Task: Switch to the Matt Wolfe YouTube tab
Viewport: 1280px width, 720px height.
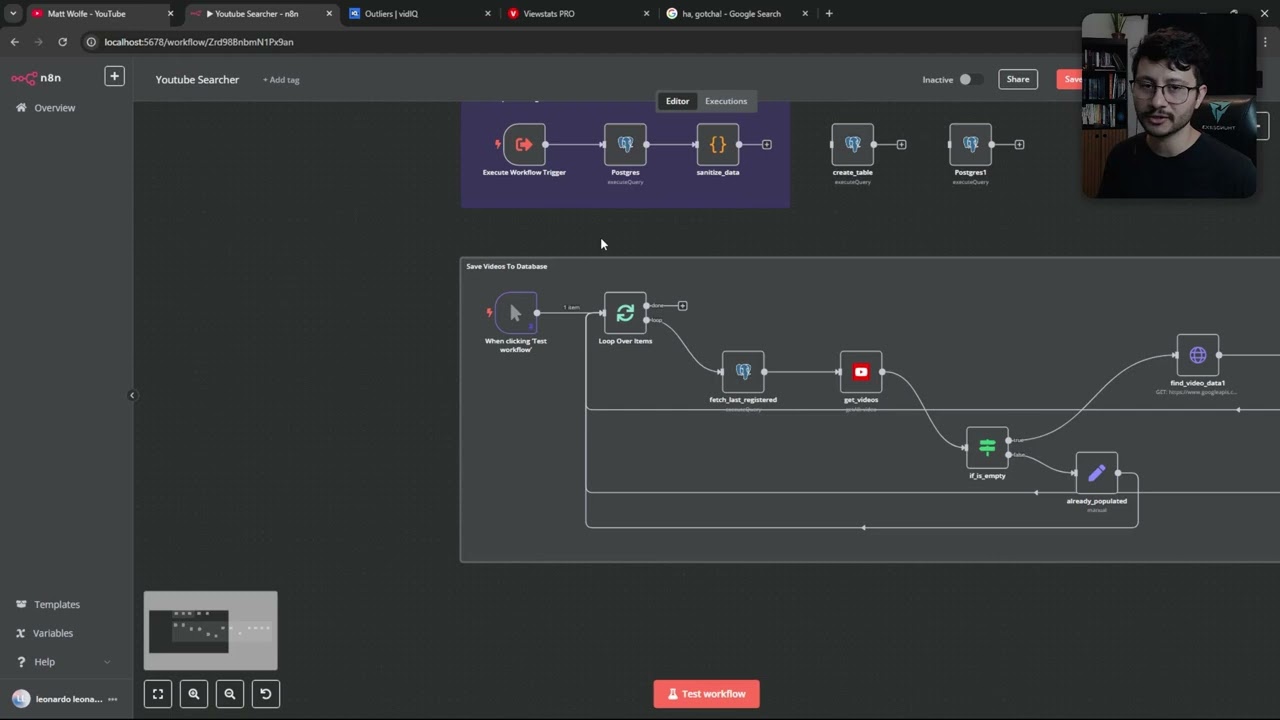Action: (102, 14)
